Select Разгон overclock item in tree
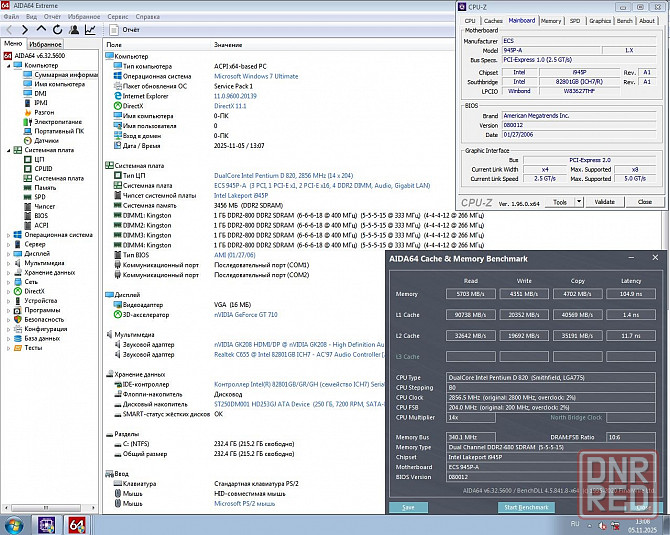The image size is (670, 535). (x=44, y=112)
